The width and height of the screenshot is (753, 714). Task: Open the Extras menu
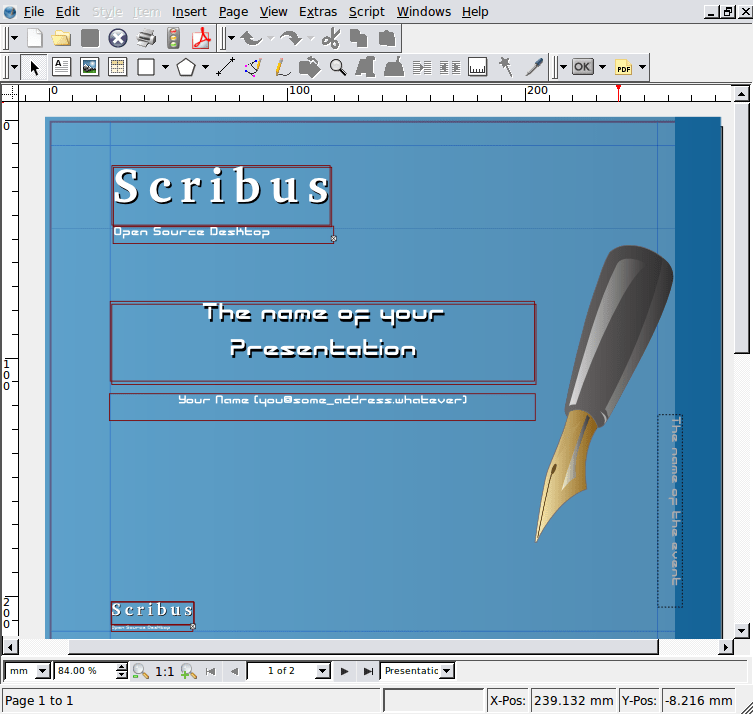(318, 12)
